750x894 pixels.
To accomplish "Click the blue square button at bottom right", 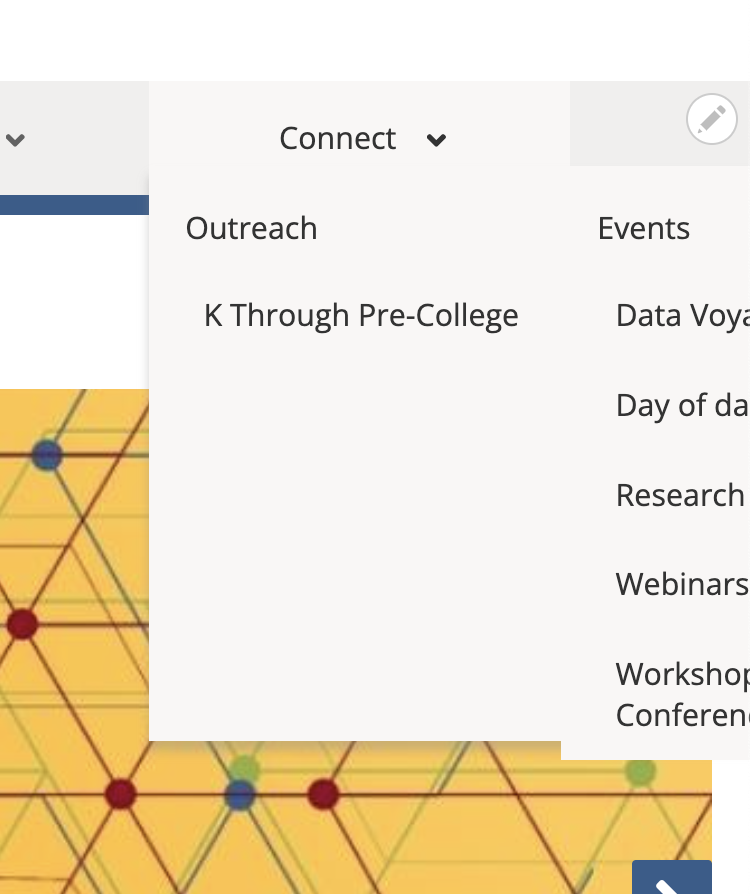I will pyautogui.click(x=672, y=878).
